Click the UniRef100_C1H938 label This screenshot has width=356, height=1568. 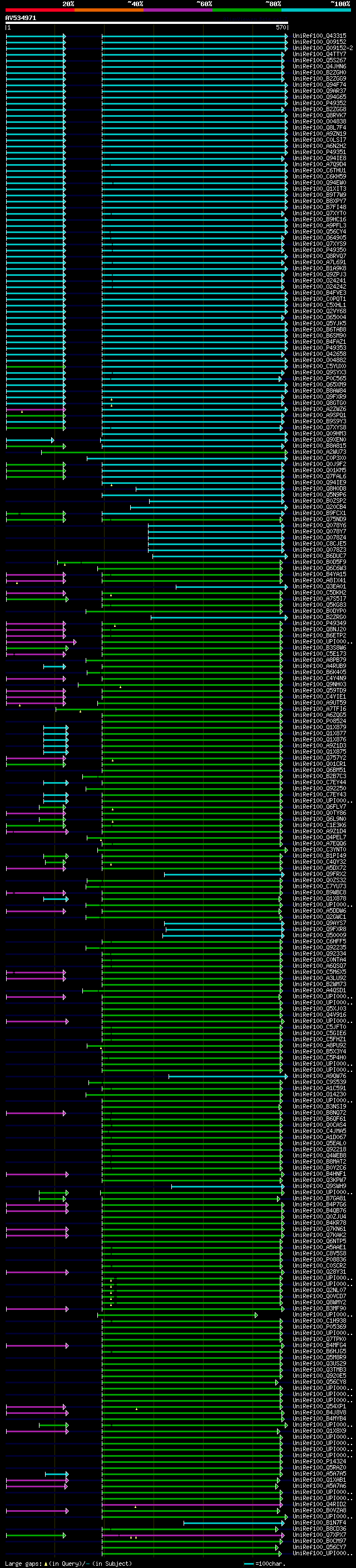tap(319, 1320)
